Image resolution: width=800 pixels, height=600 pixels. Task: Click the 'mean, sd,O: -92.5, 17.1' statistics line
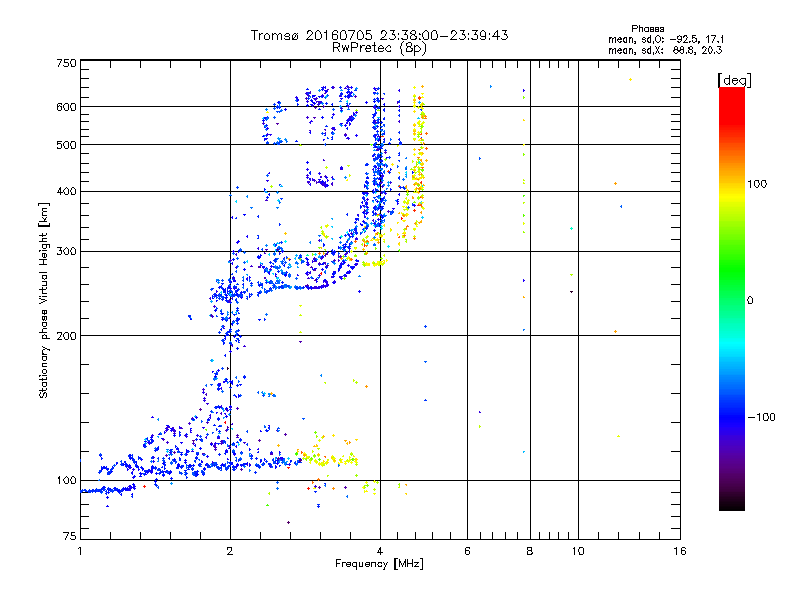pyautogui.click(x=666, y=39)
